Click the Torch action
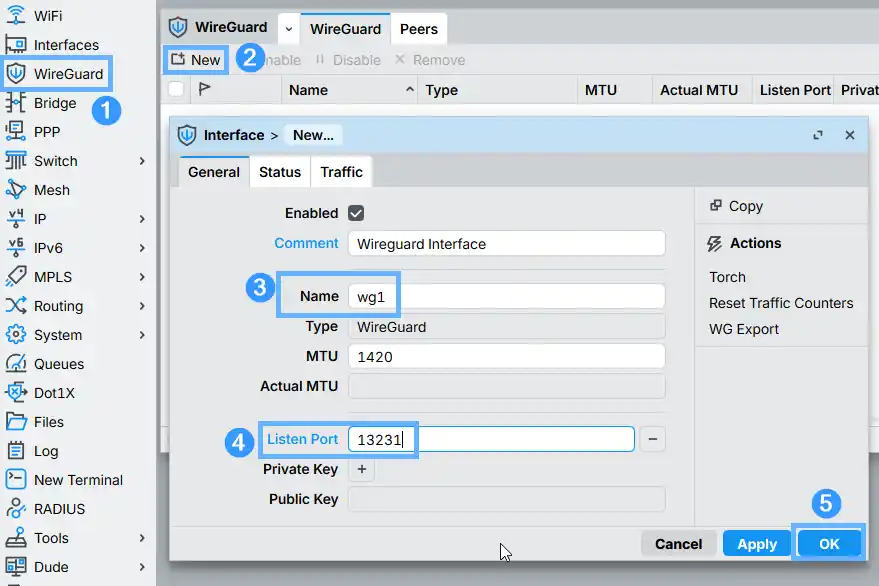879x586 pixels. 727,277
